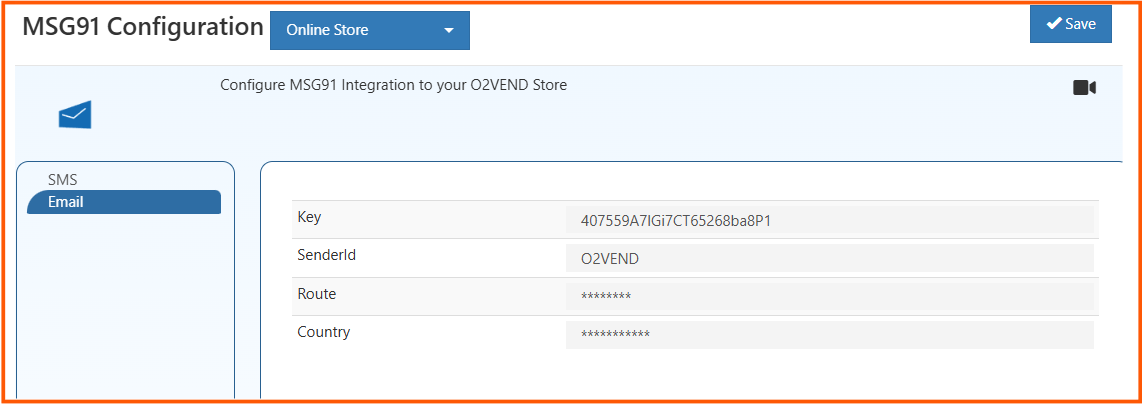This screenshot has width=1142, height=404.
Task: Click the MSG91 Configuration page heading
Action: coord(142,28)
